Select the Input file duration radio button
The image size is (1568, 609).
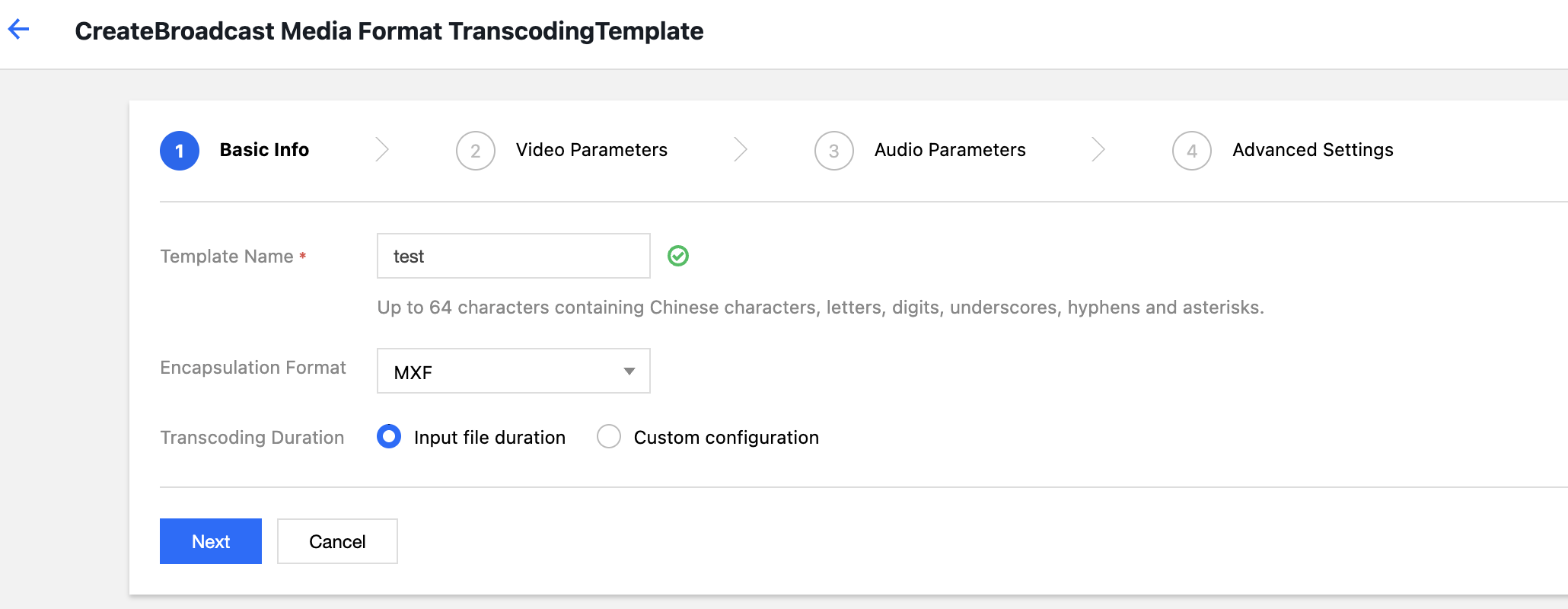[x=389, y=437]
